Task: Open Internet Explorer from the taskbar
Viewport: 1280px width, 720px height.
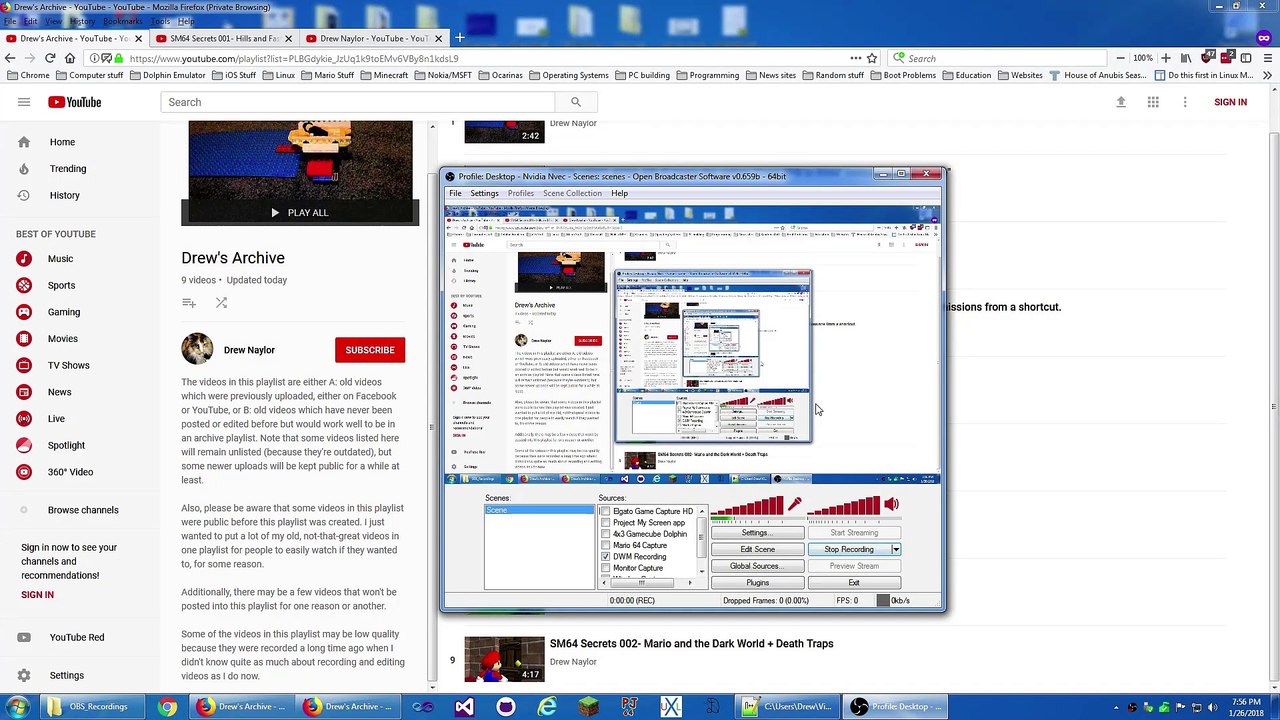Action: pyautogui.click(x=547, y=707)
